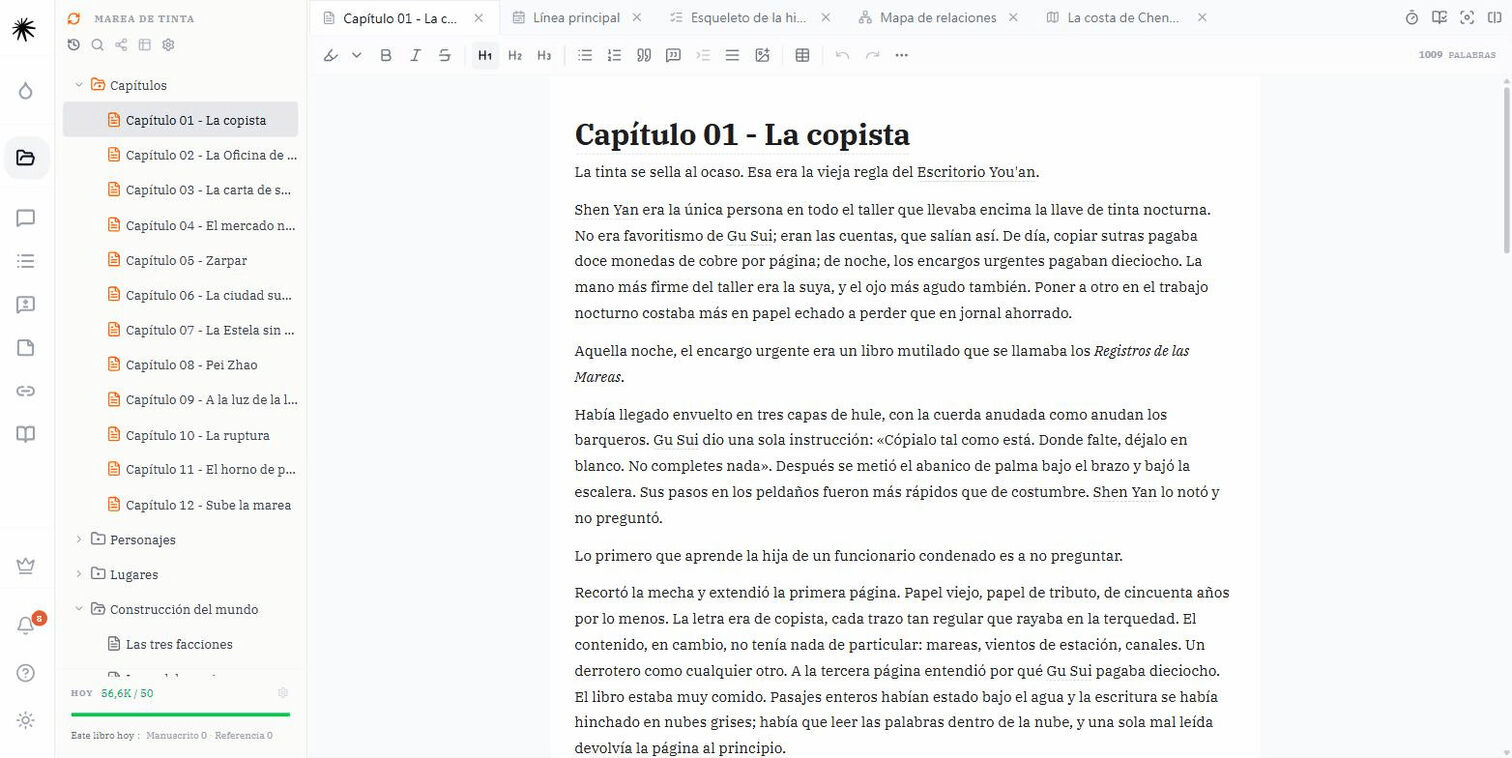Toggle bold formatting in the toolbar
This screenshot has width=1512, height=758.
tap(386, 55)
